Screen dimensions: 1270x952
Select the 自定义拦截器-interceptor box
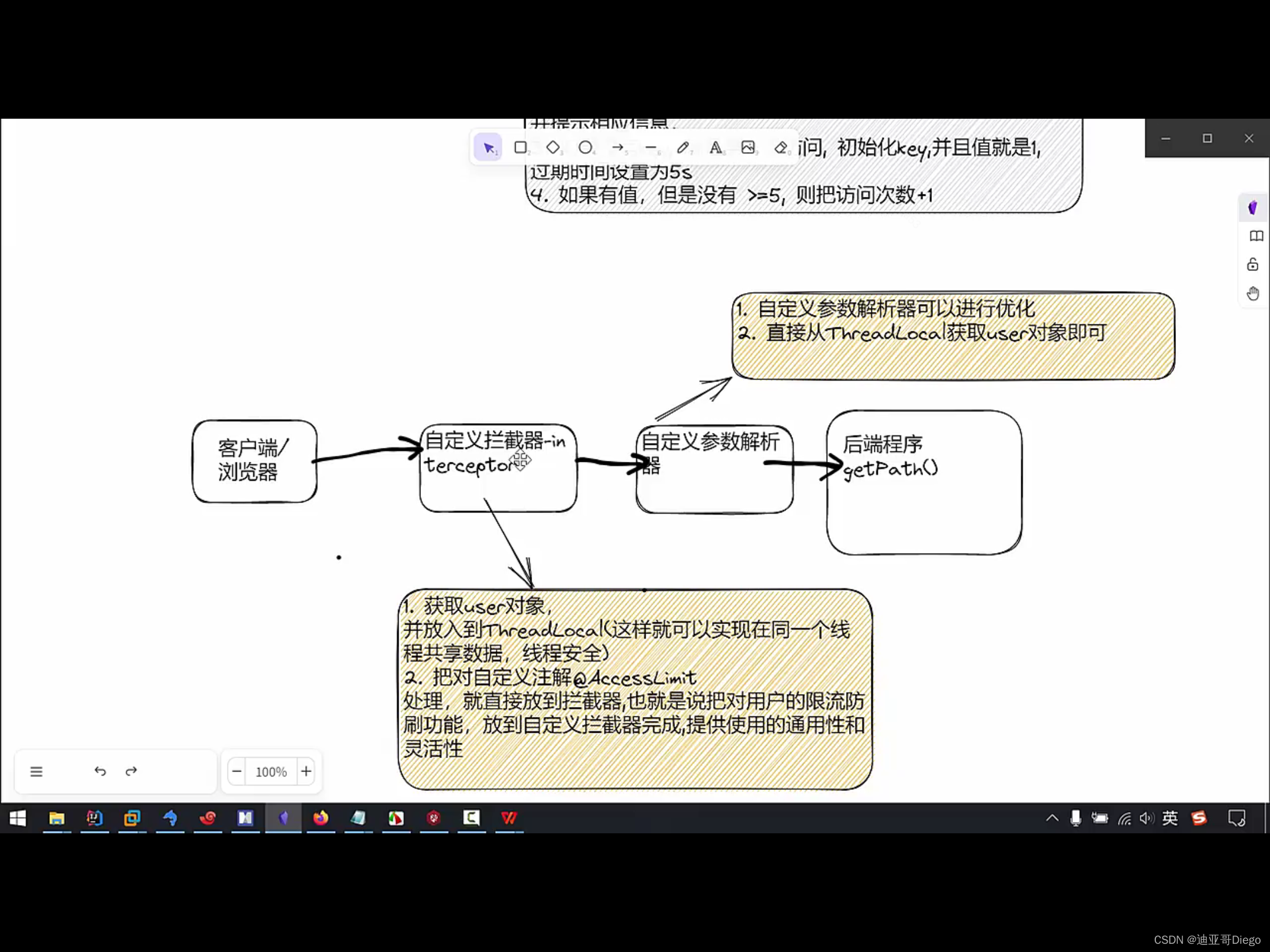point(498,468)
